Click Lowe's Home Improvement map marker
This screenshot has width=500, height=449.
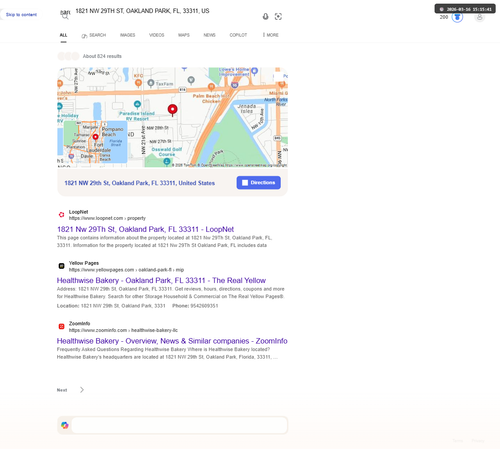[x=255, y=71]
